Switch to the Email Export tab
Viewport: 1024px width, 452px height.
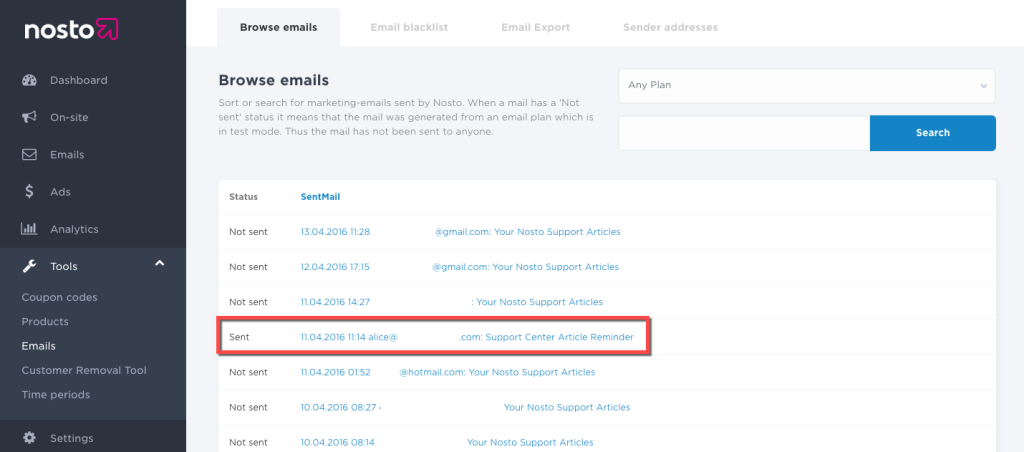click(x=535, y=27)
